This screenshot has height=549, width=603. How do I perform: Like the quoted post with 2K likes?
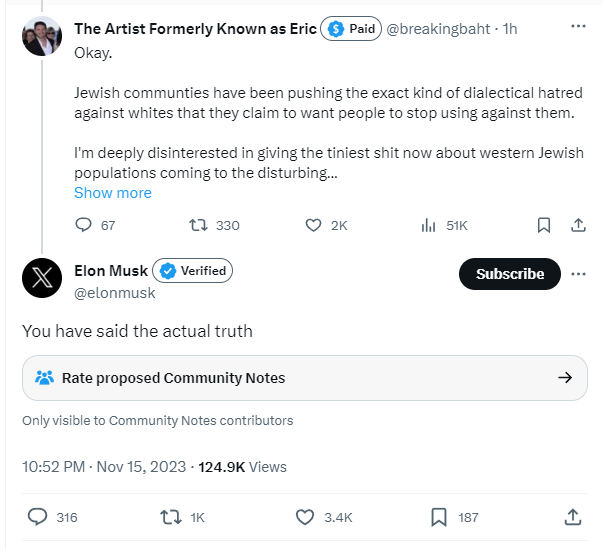[312, 225]
